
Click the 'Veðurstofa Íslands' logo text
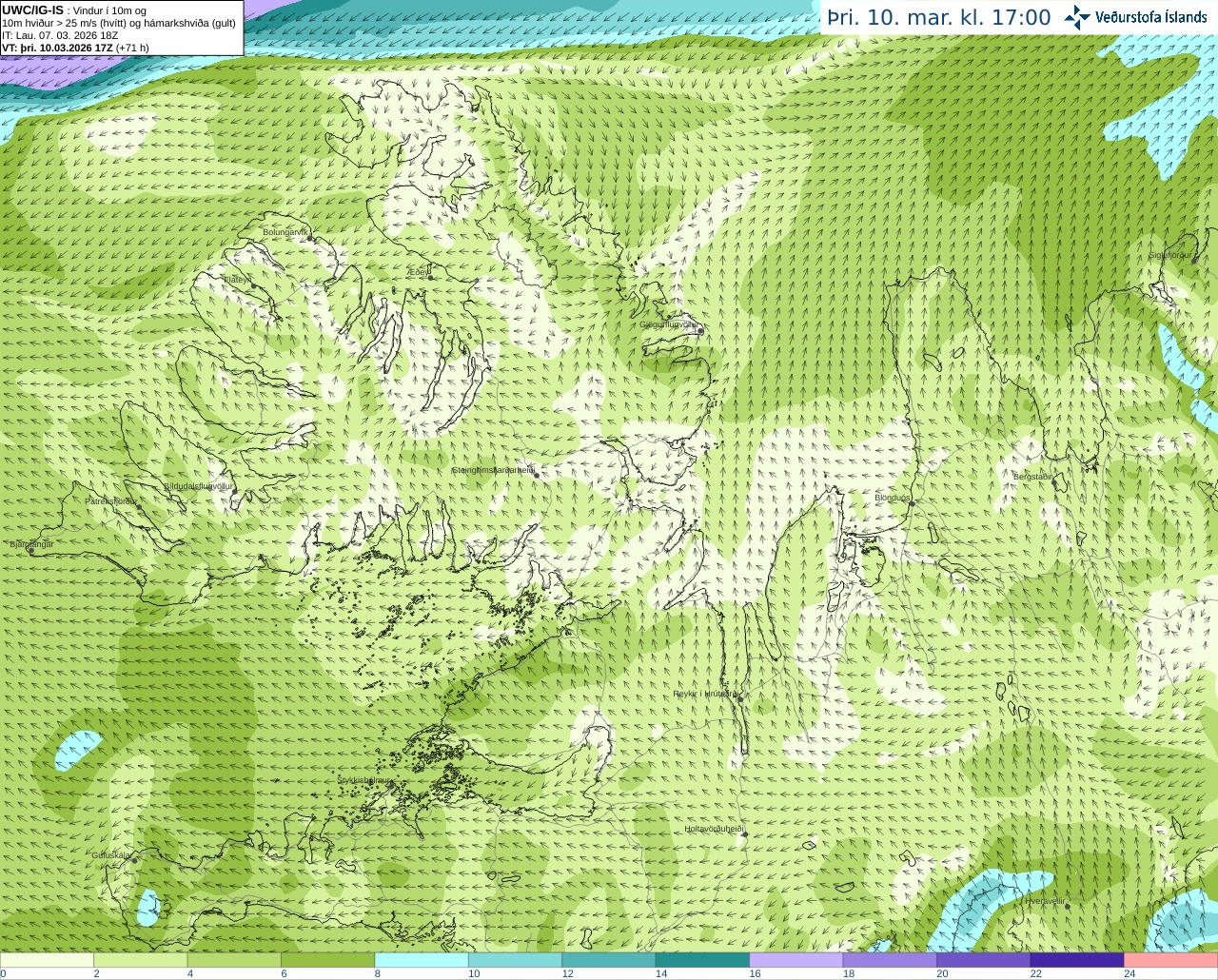point(1150,17)
